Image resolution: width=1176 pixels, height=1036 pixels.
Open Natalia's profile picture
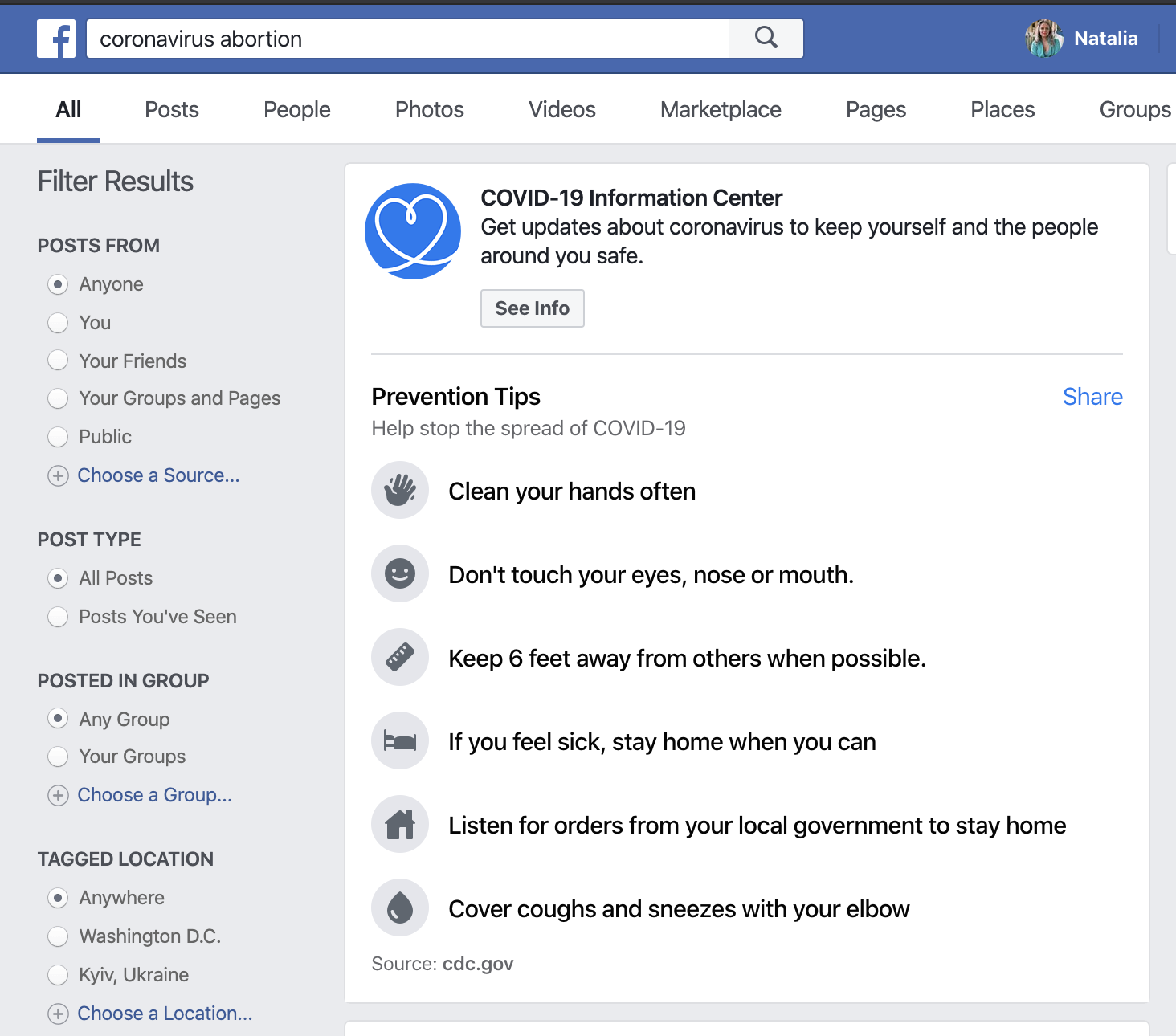pyautogui.click(x=1044, y=38)
